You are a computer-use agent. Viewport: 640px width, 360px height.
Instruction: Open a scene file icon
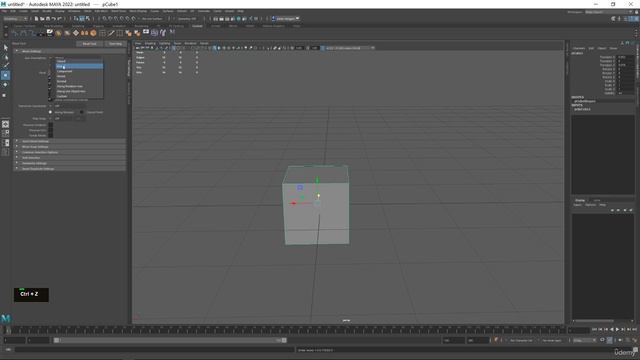point(42,18)
